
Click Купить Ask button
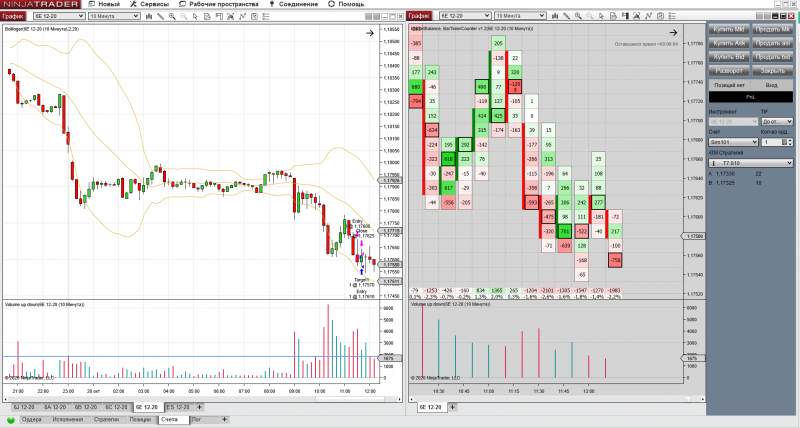[x=729, y=43]
